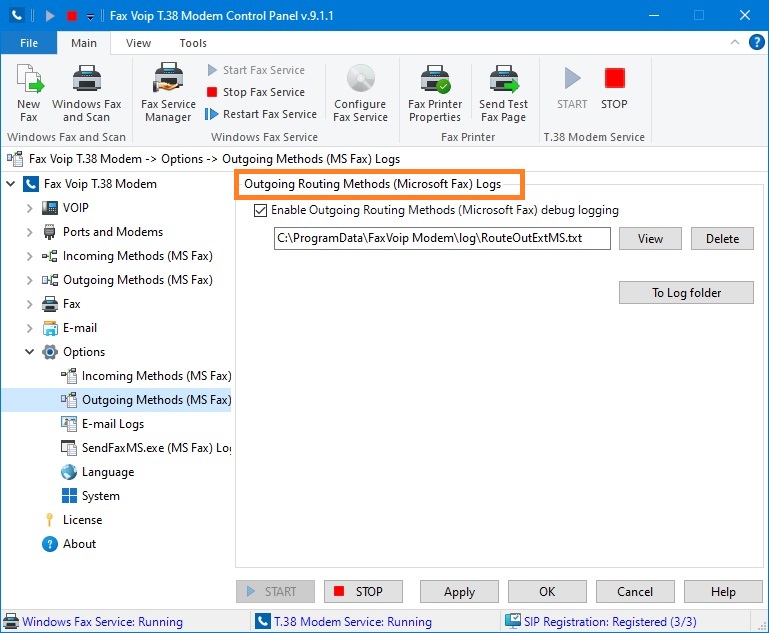Click ribbon START for T.38 Modem Service
Viewport: 769px width, 633px height.
tap(572, 88)
